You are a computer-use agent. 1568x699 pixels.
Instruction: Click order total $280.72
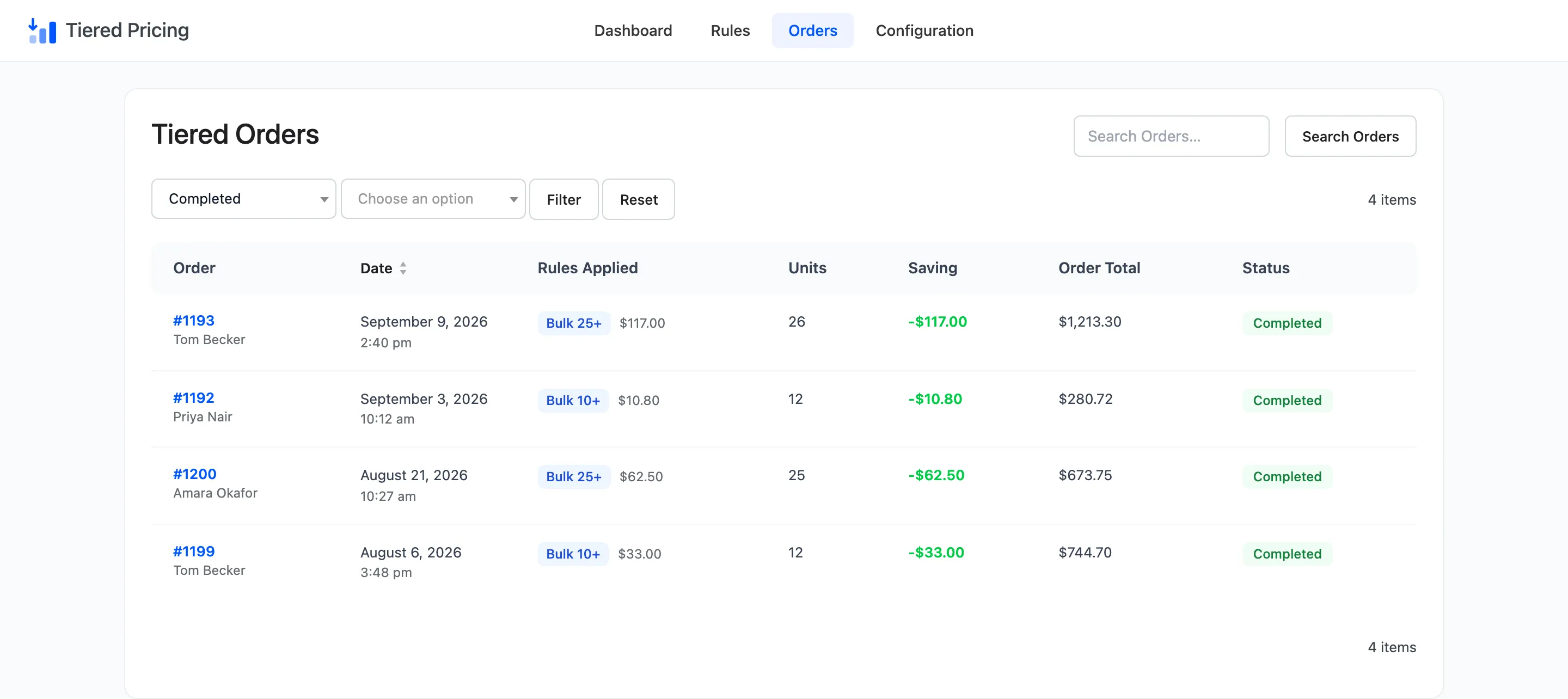click(1085, 399)
